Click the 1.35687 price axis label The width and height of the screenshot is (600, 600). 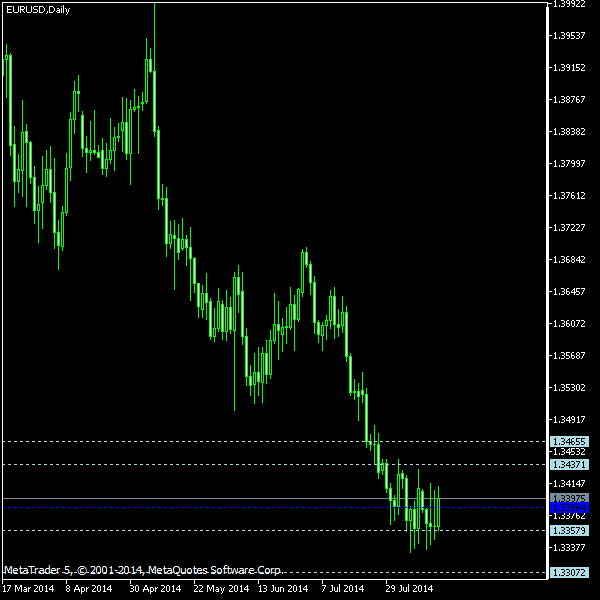pyautogui.click(x=569, y=356)
